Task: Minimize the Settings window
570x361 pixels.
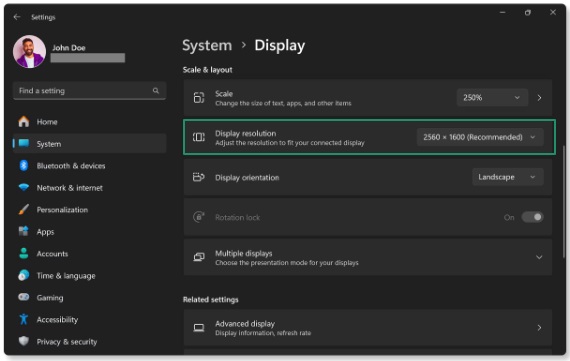Action: 502,12
